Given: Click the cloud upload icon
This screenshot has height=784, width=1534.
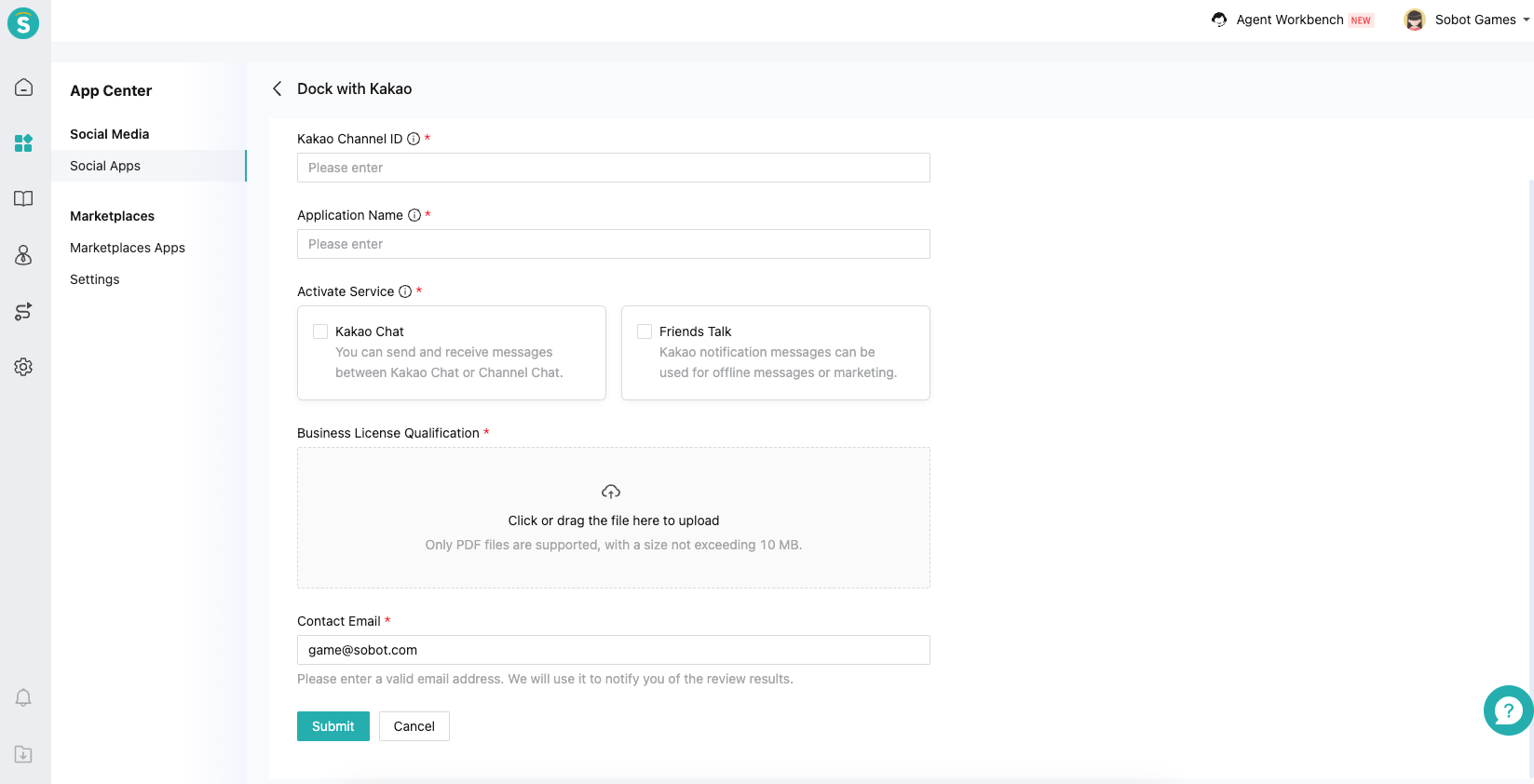Looking at the screenshot, I should click(x=611, y=492).
